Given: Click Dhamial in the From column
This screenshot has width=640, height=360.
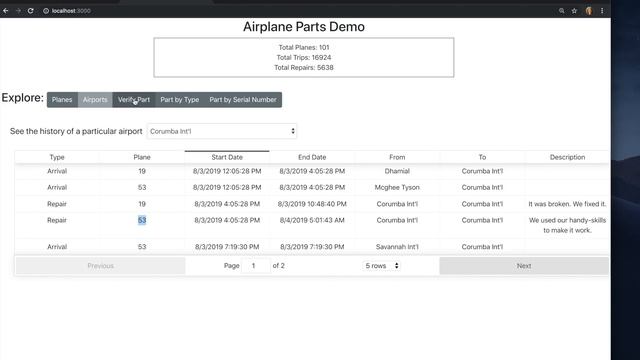Looking at the screenshot, I should point(397,171).
